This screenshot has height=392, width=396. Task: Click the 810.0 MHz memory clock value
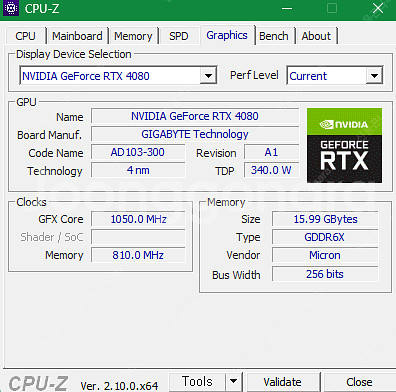tap(138, 255)
